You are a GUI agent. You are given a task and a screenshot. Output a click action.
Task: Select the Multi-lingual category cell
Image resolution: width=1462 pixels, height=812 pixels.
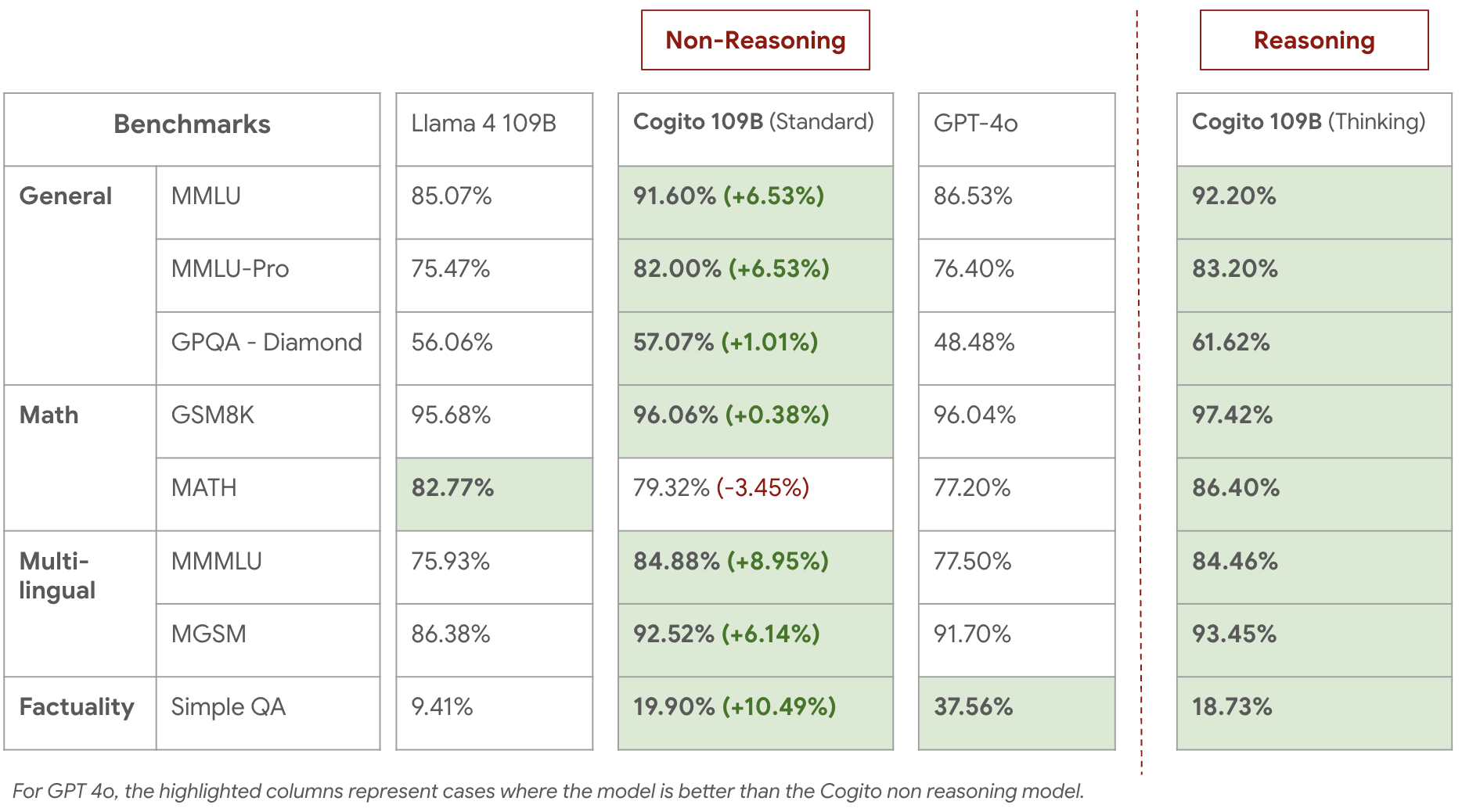(x=79, y=576)
